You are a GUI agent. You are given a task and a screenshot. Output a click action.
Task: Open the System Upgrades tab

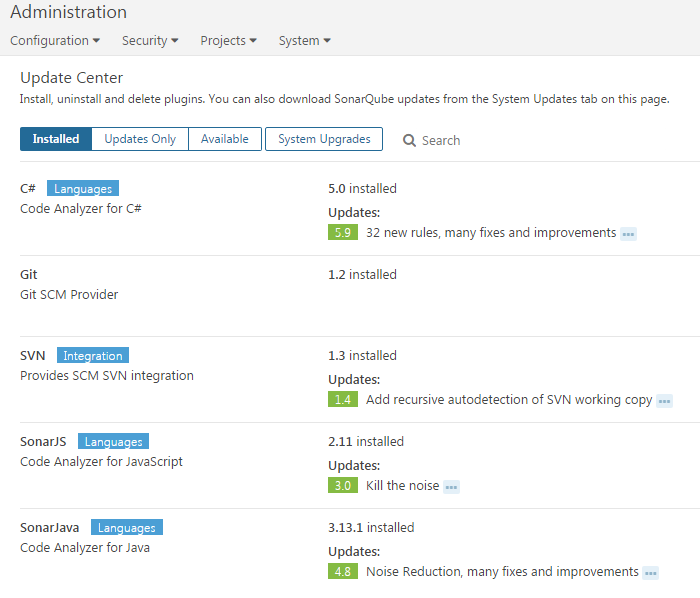(x=324, y=139)
